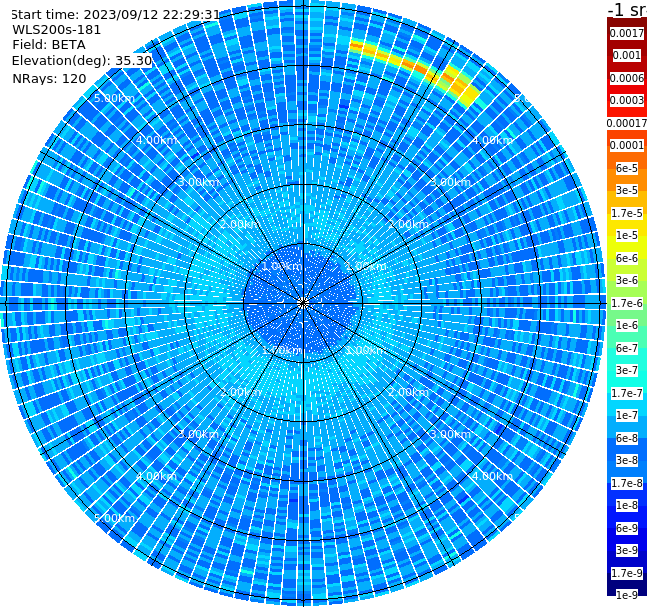Click the 6e-6 colorbar label

coord(627,258)
